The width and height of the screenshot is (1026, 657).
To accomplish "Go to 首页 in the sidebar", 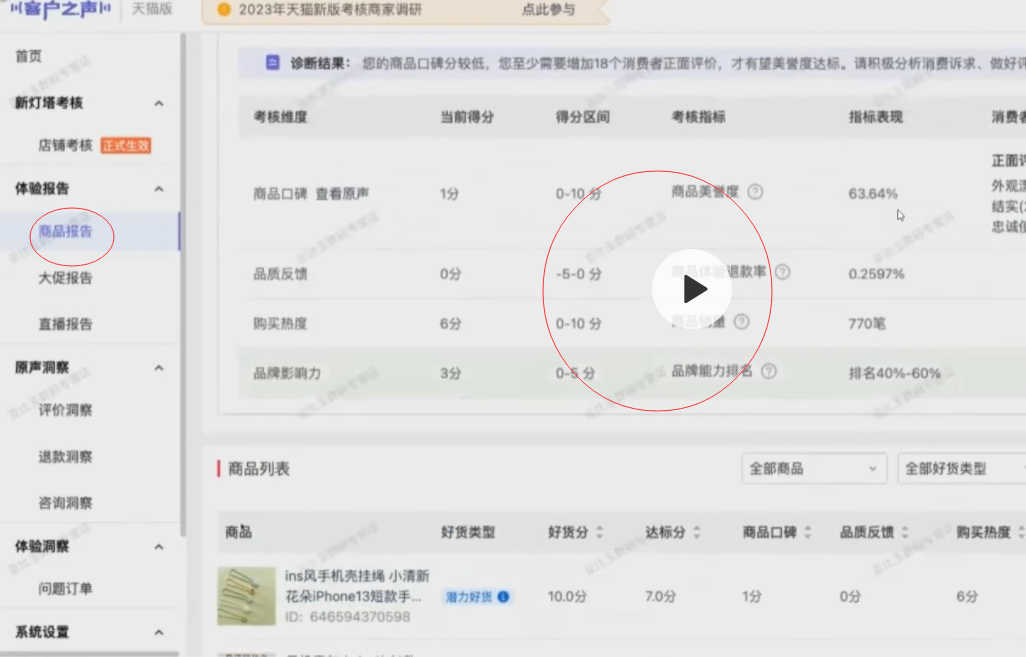I will pyautogui.click(x=29, y=56).
